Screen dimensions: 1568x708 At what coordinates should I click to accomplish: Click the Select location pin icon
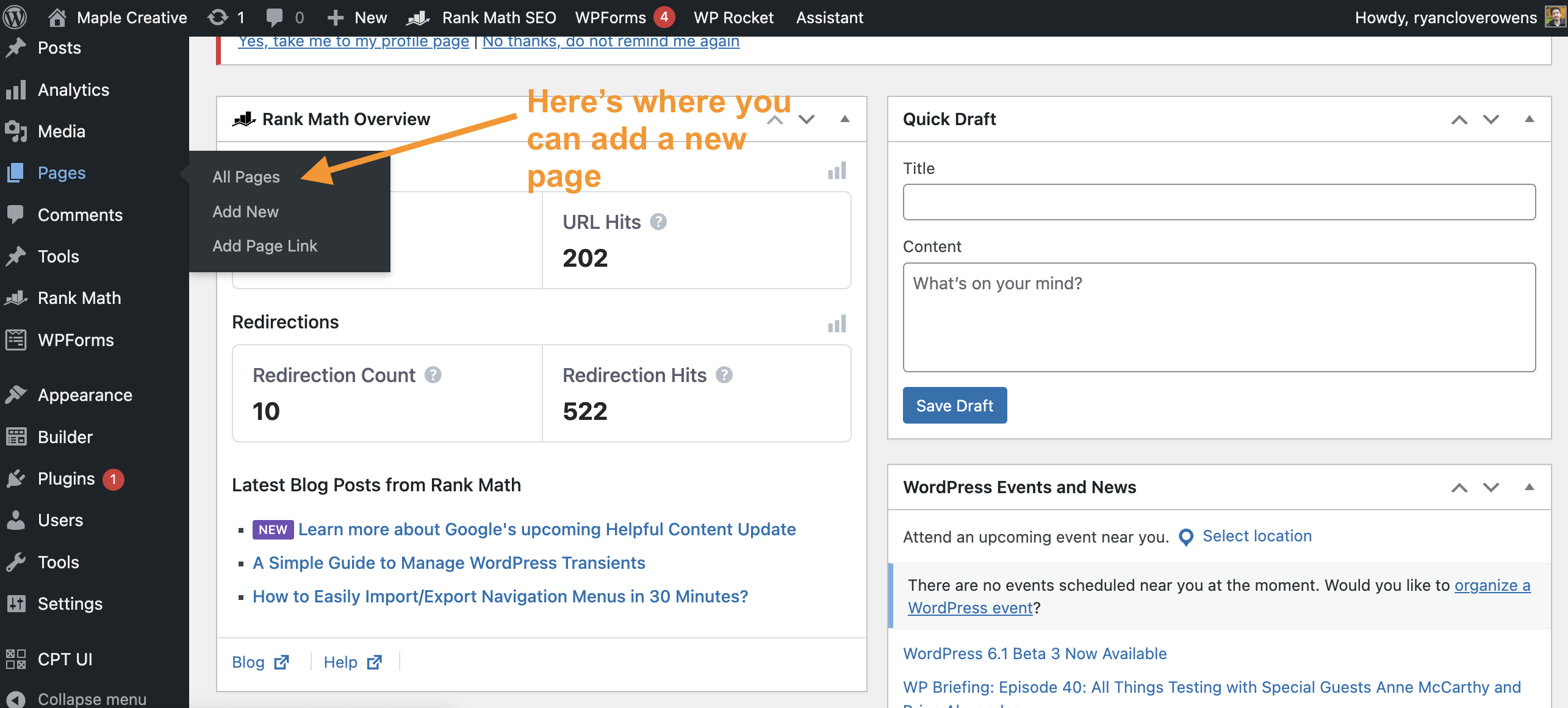click(1185, 536)
